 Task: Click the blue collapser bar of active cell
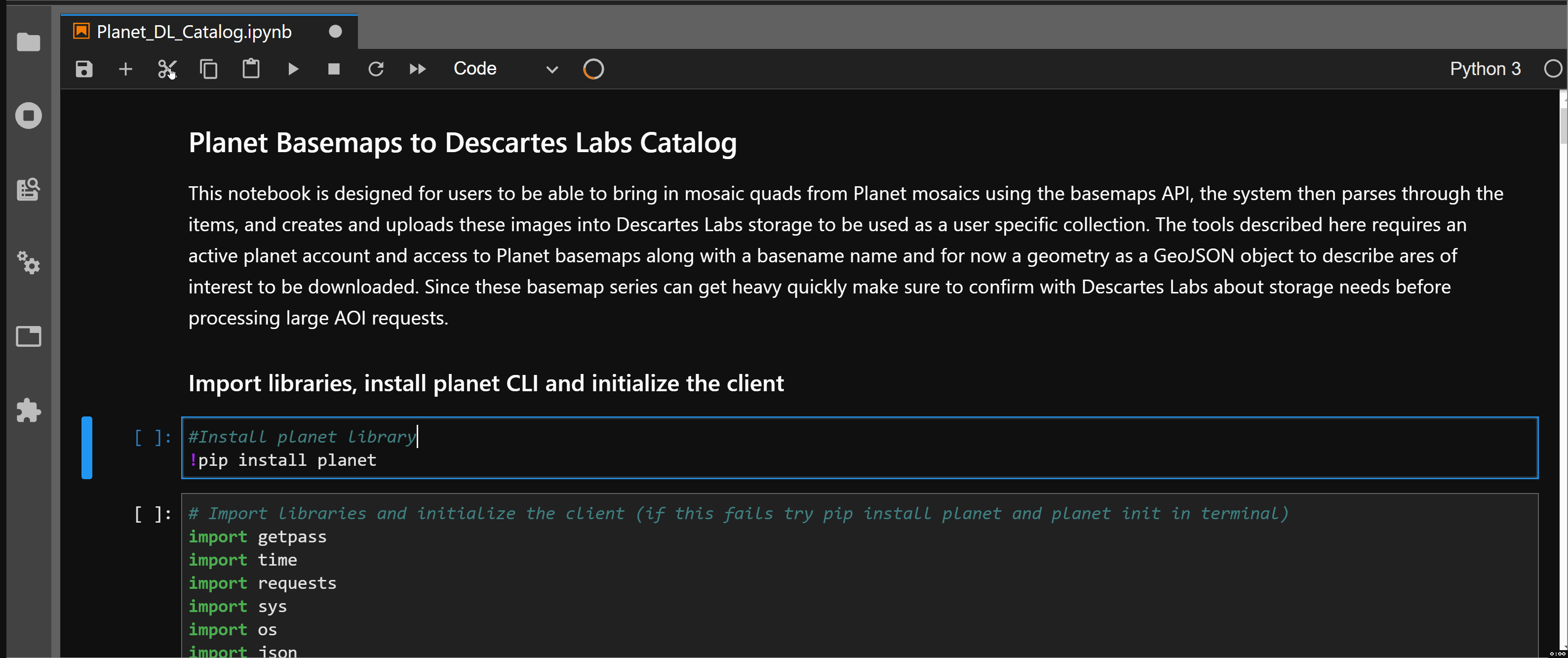[87, 448]
